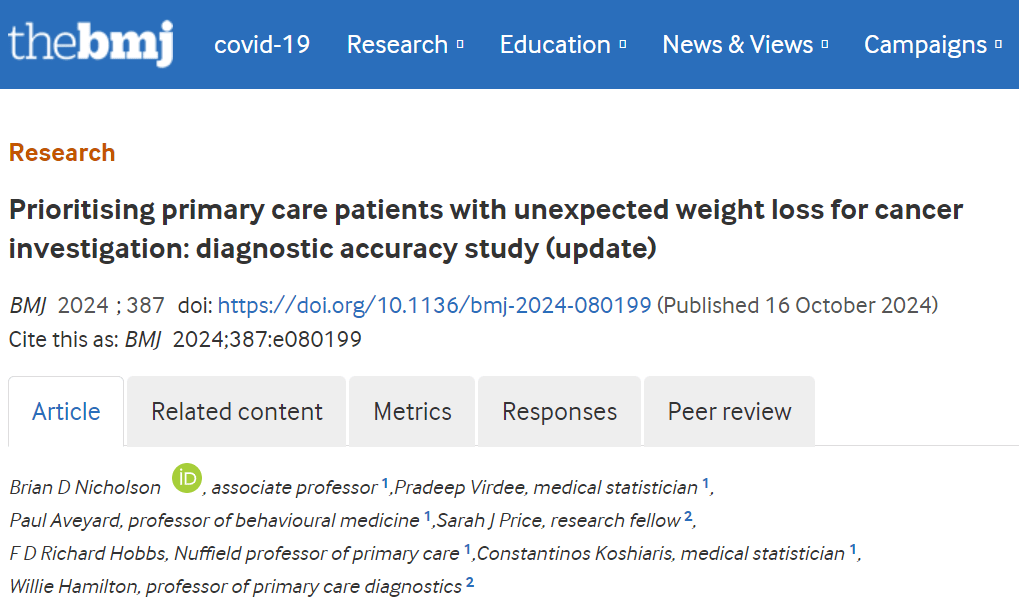Switch to the Related content tab
Screen dimensions: 1019x603
click(237, 411)
